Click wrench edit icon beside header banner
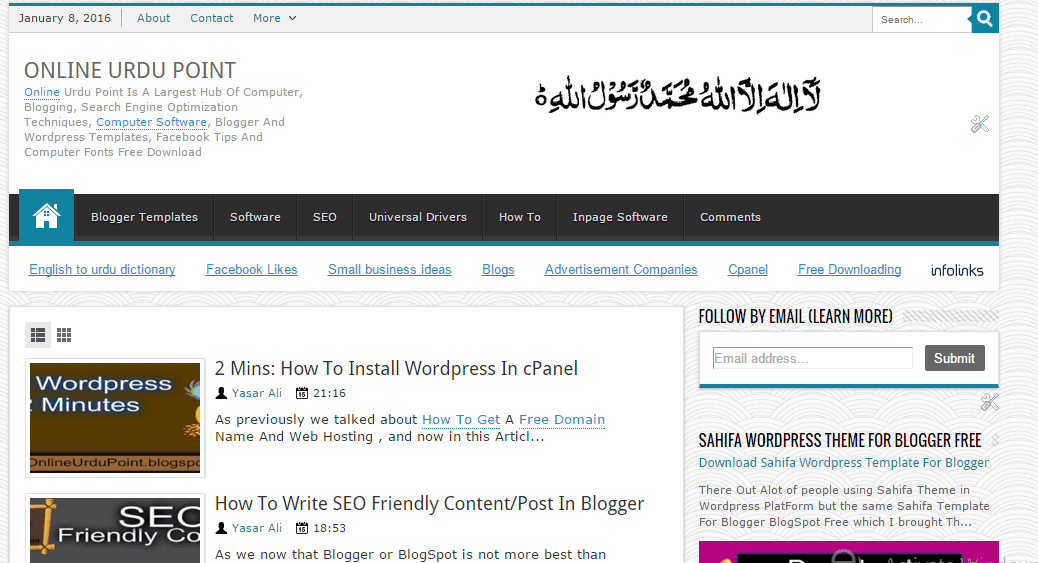Viewport: 1038px width, 563px height. pos(980,124)
